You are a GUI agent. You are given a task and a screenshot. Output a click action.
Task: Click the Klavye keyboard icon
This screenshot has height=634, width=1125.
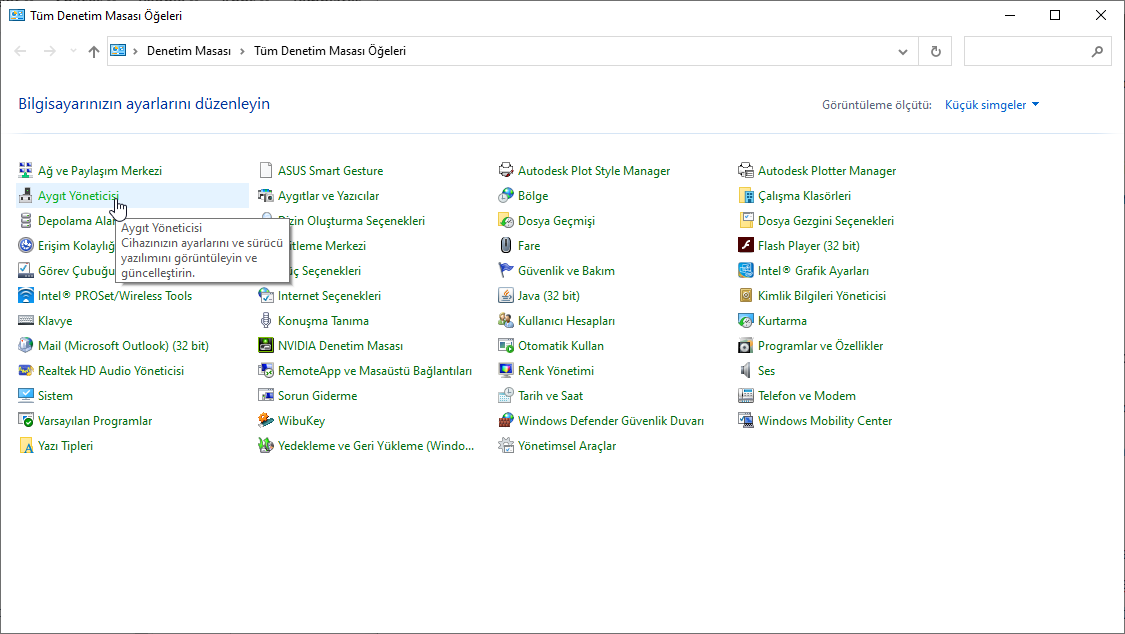[26, 321]
